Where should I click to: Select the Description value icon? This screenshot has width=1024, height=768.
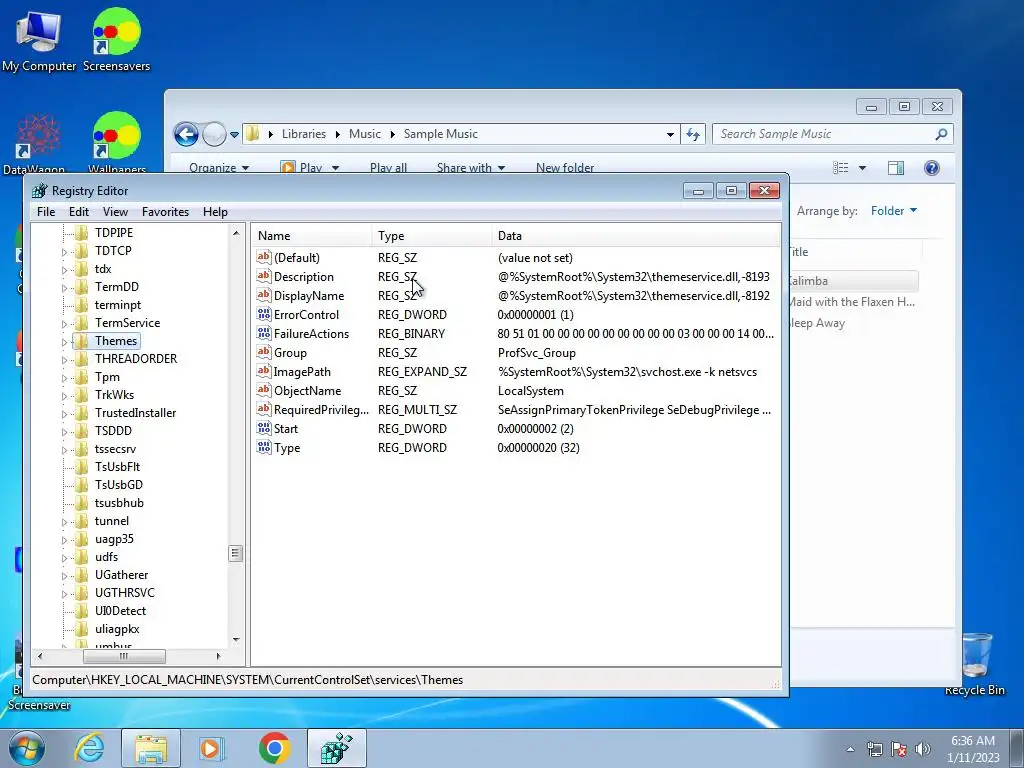click(264, 276)
